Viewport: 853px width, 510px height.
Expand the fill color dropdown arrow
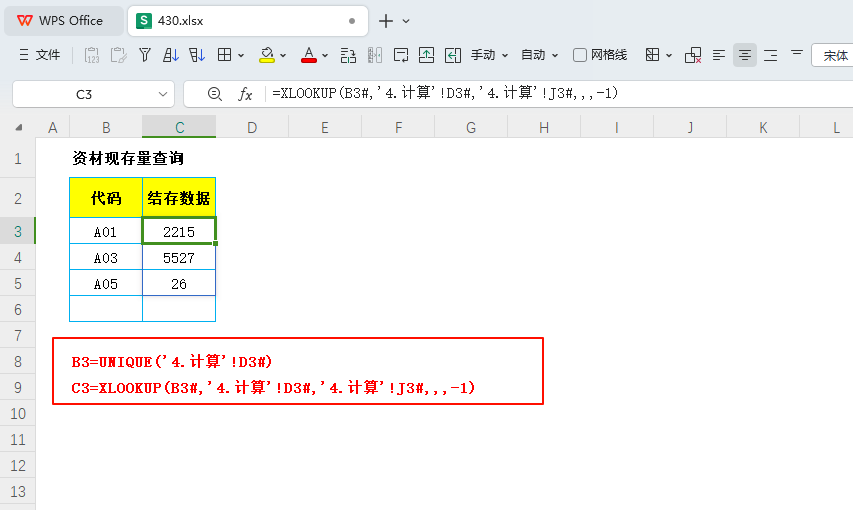[x=283, y=56]
